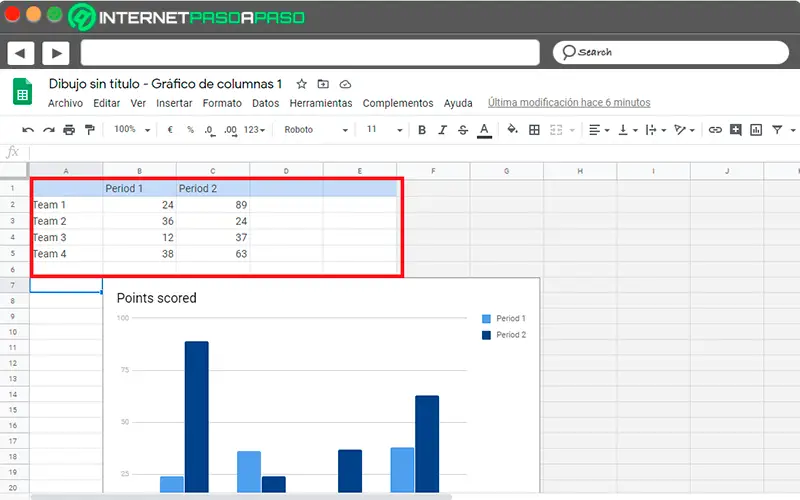The width and height of the screenshot is (800, 500).
Task: Open the Datos menu
Action: (x=265, y=103)
